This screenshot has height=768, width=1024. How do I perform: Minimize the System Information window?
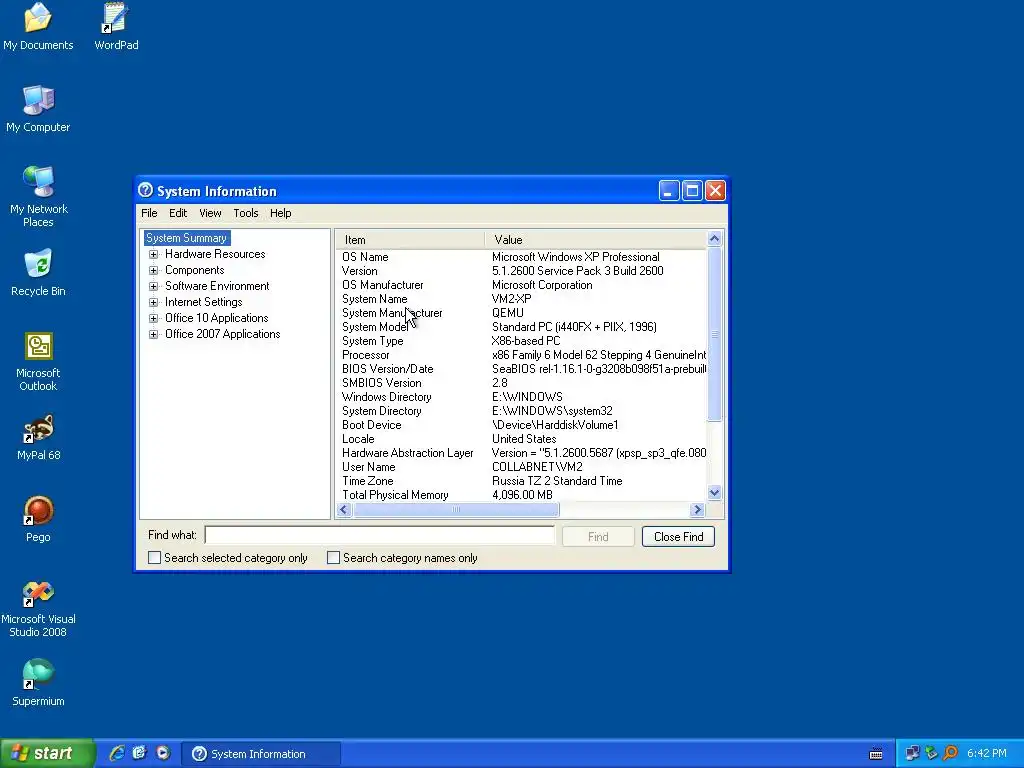click(669, 191)
